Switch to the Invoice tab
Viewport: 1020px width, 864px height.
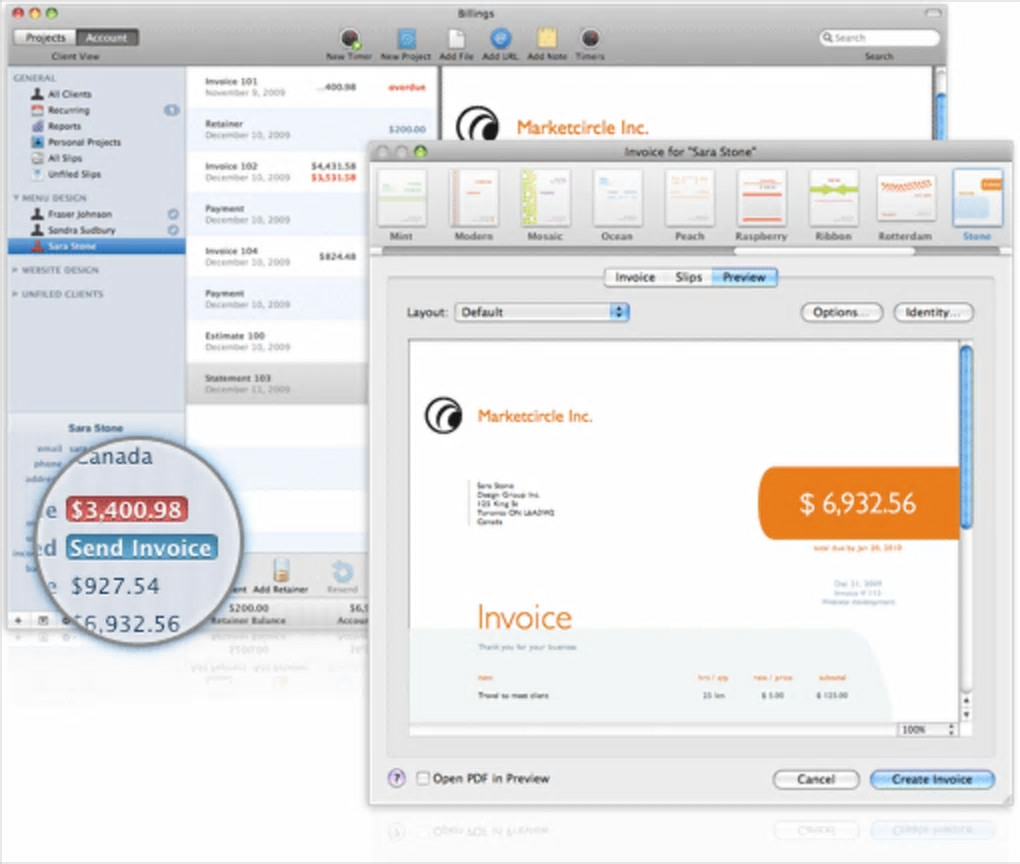pyautogui.click(x=635, y=277)
